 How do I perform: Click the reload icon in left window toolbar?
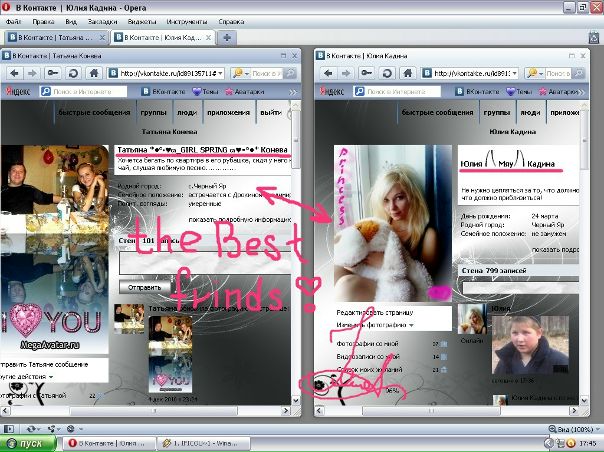(x=73, y=73)
